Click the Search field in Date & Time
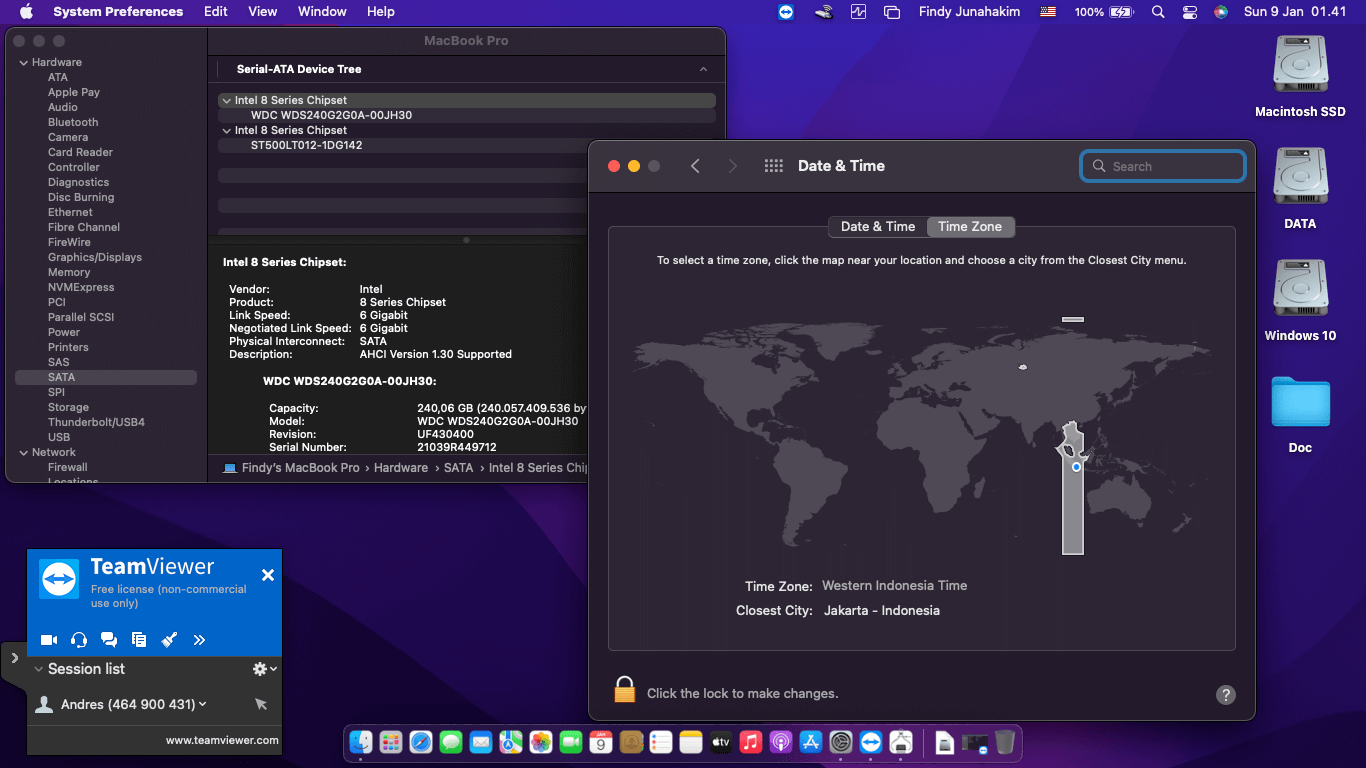This screenshot has width=1366, height=768. coord(1163,166)
